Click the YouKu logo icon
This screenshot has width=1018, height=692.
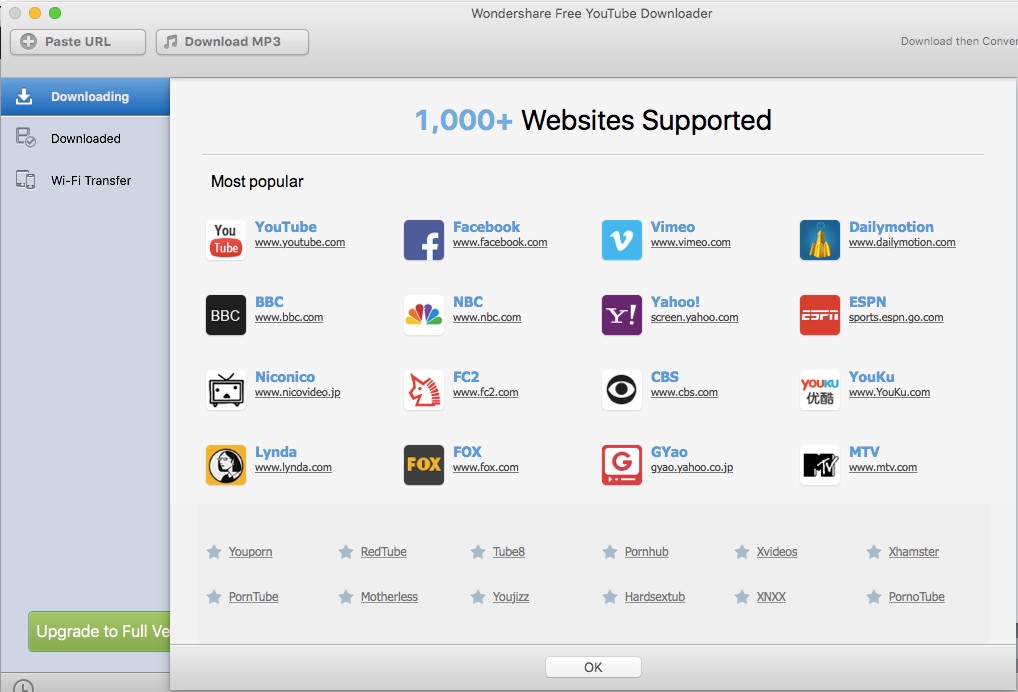[x=820, y=389]
